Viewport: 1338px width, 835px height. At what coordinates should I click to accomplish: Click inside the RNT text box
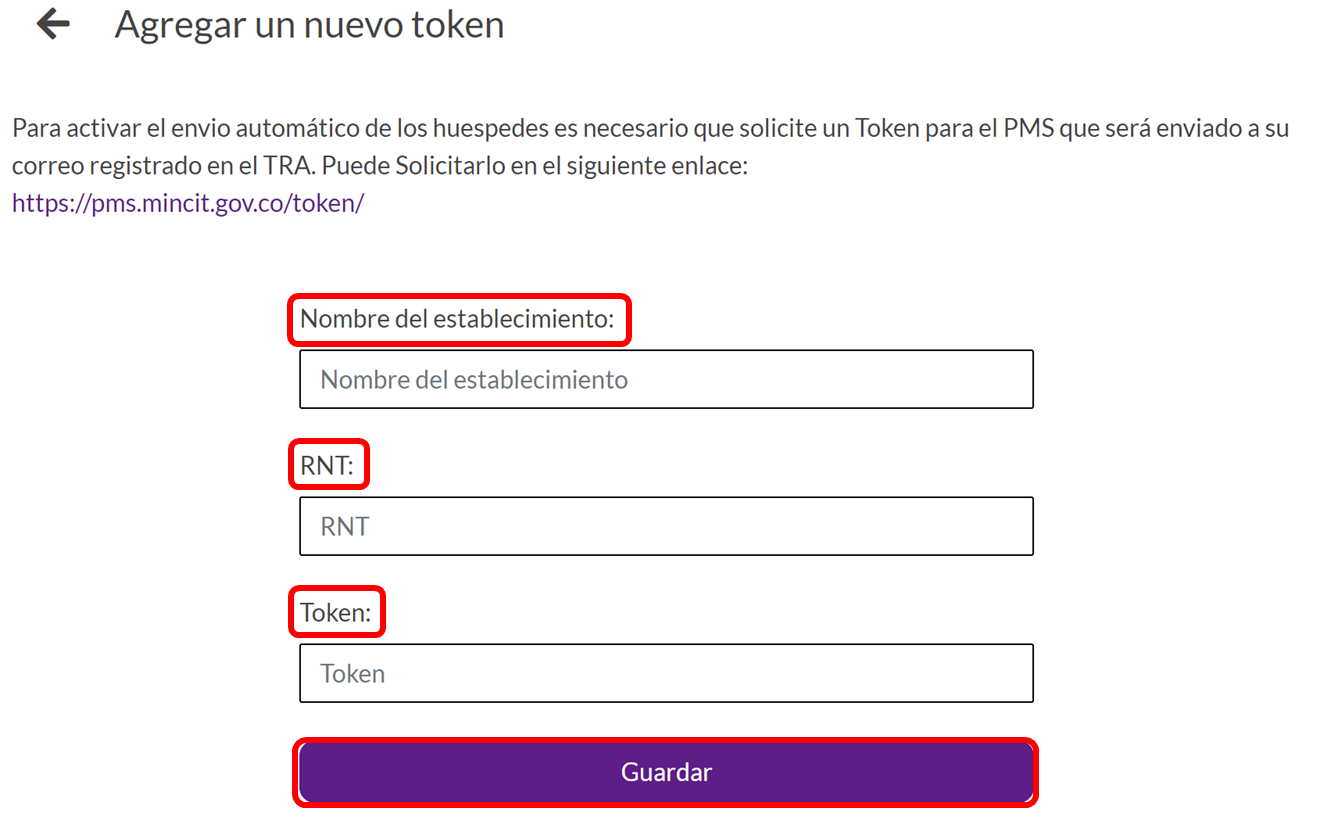point(666,526)
